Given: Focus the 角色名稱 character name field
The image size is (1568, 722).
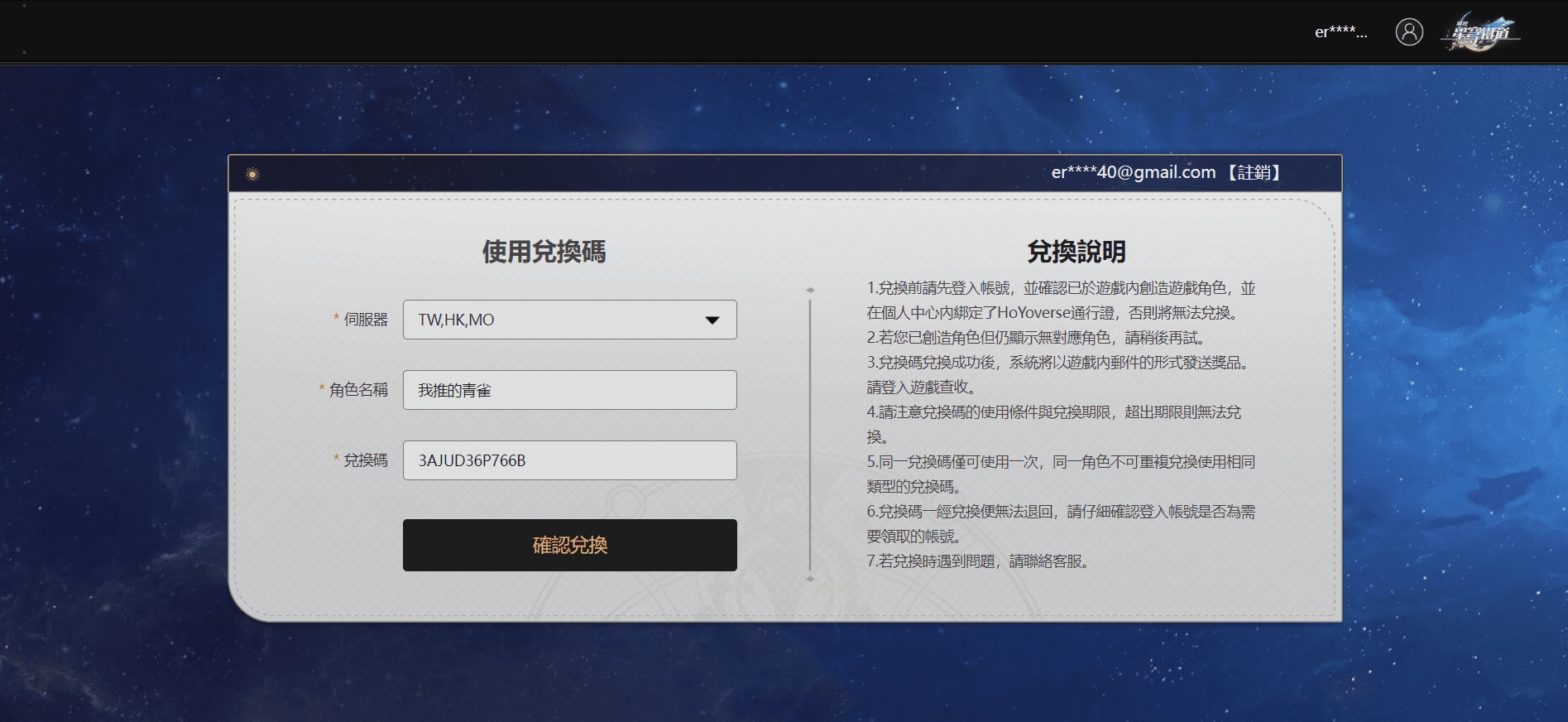Looking at the screenshot, I should point(569,390).
